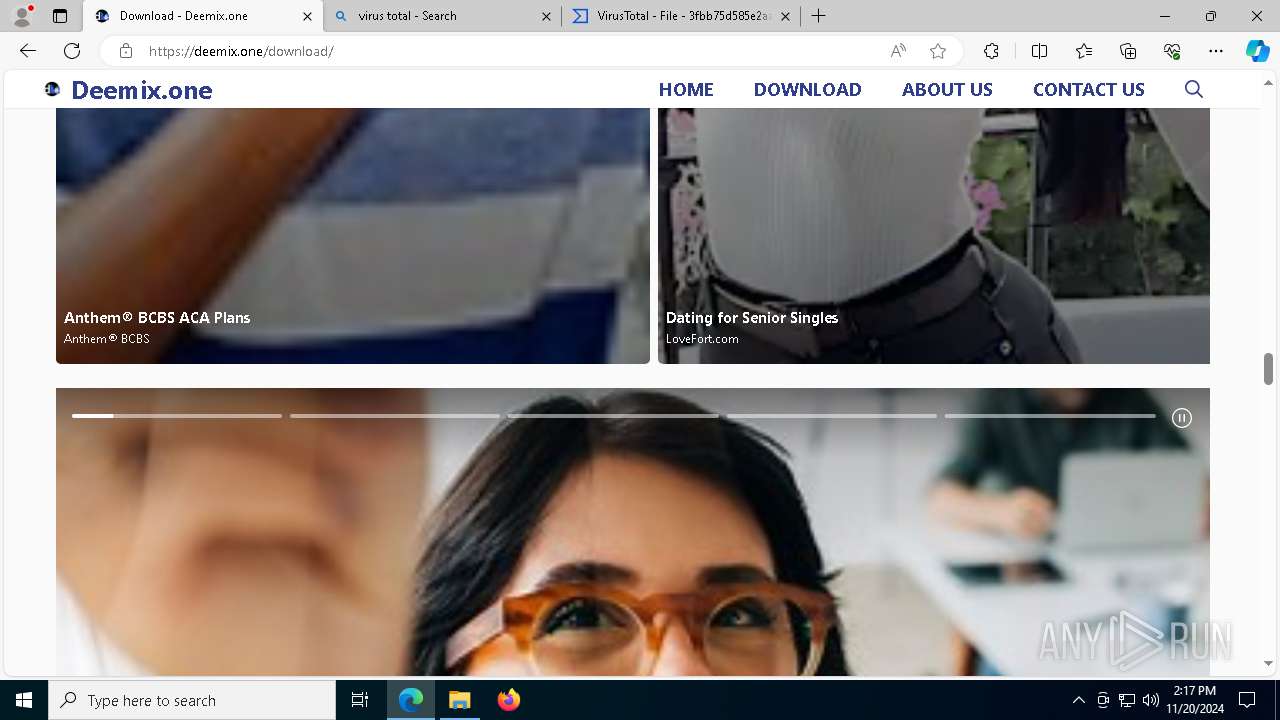Open Collections icon
The width and height of the screenshot is (1280, 720).
pyautogui.click(x=1128, y=51)
